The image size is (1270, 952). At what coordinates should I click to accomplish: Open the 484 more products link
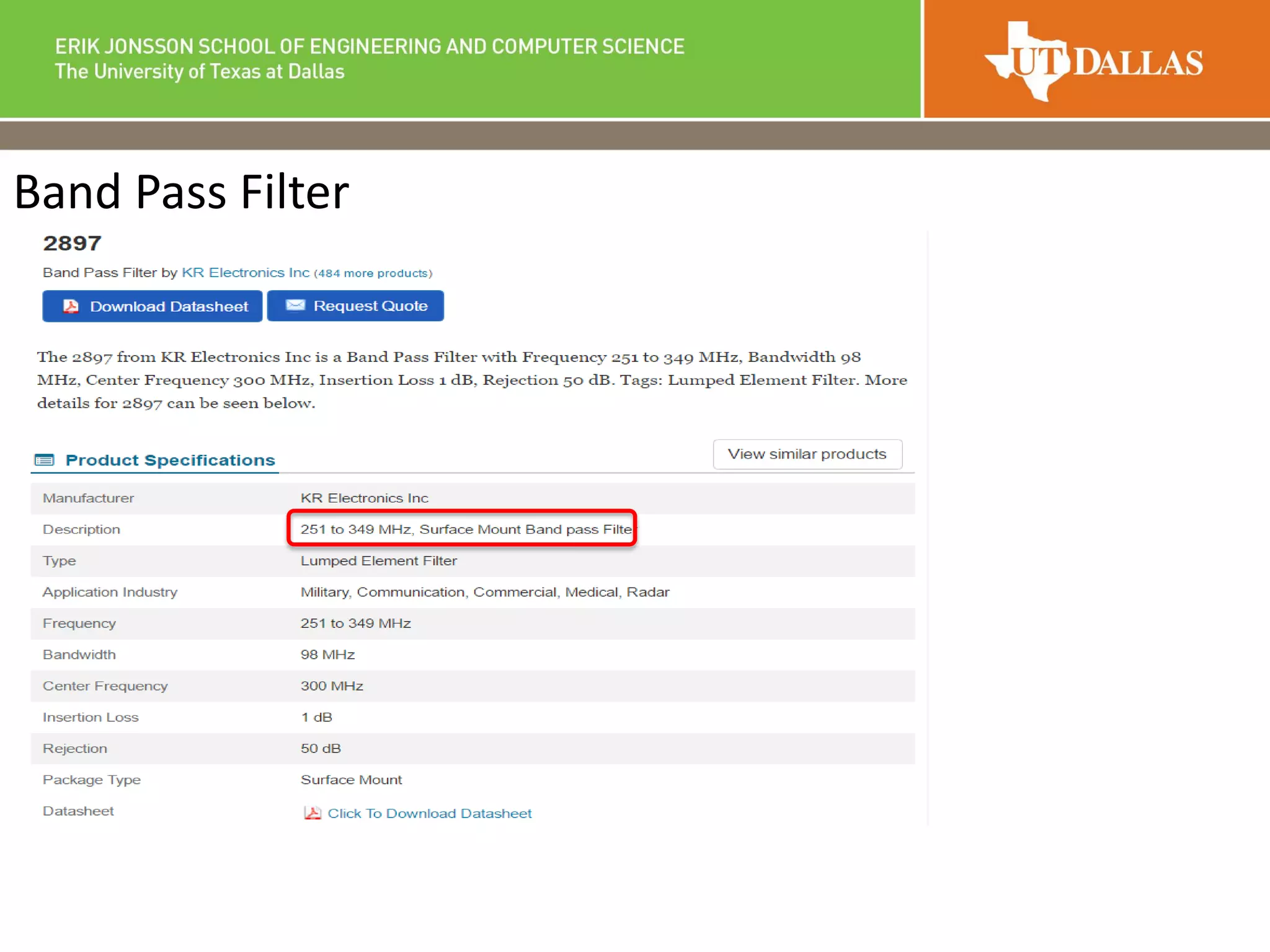(x=373, y=273)
